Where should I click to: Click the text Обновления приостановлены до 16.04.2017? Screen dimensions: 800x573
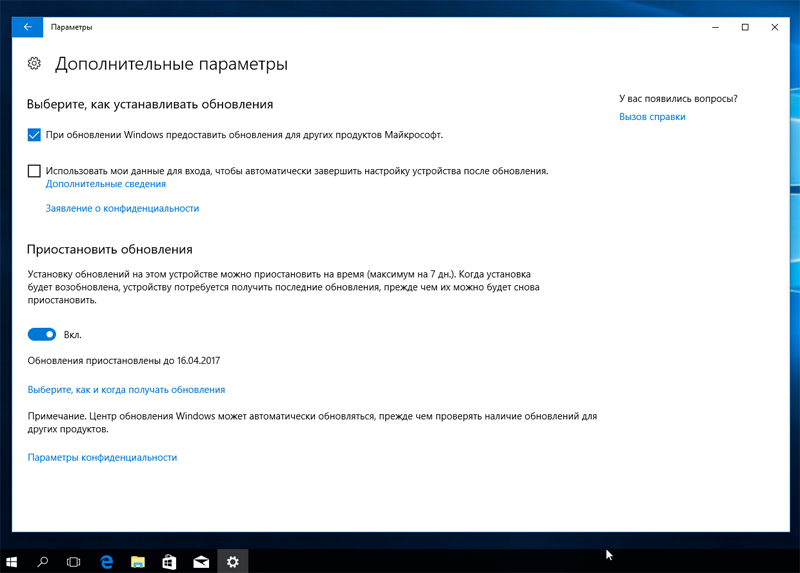point(124,360)
